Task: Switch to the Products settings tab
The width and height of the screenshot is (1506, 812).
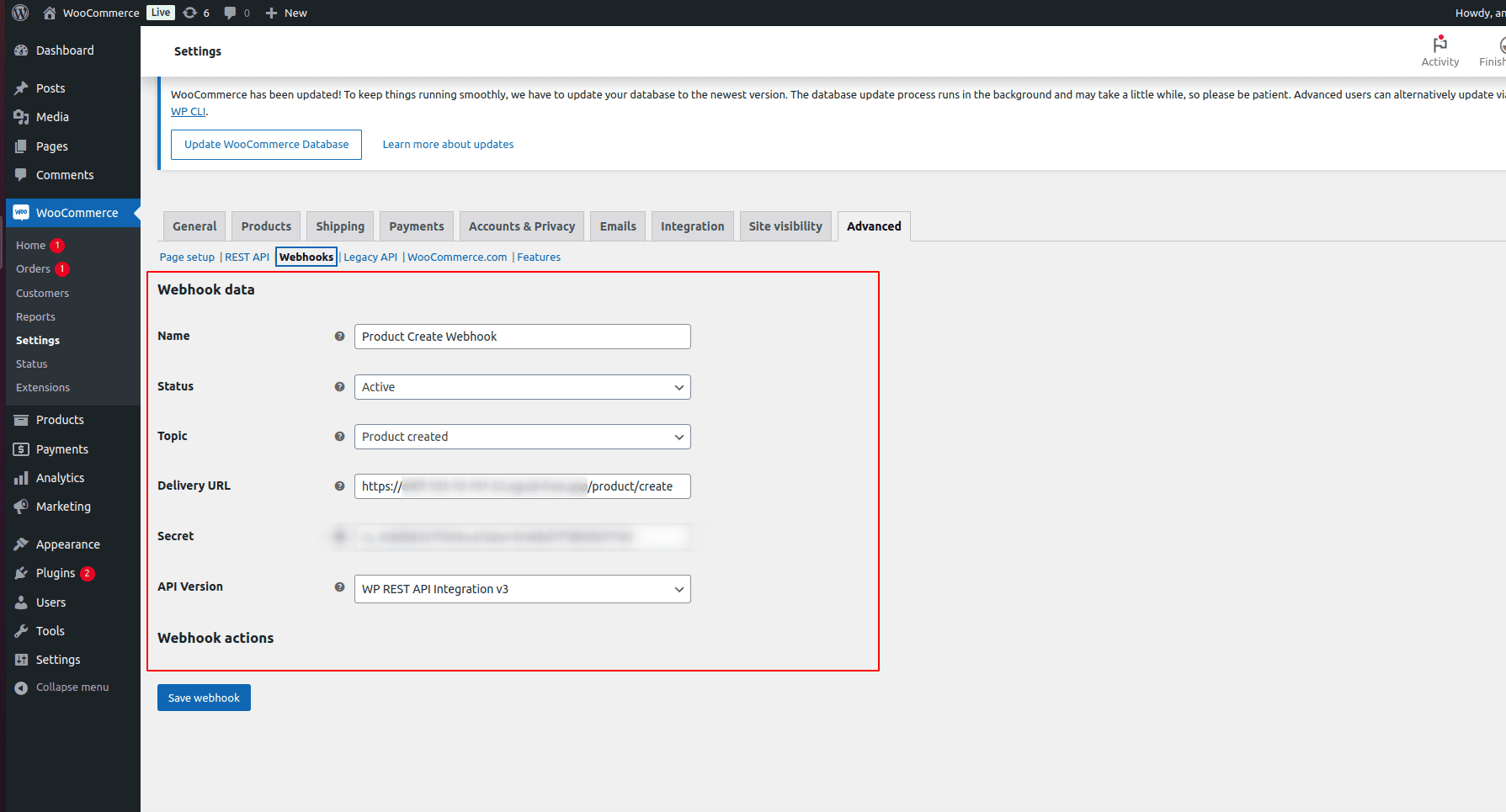Action: tap(266, 226)
